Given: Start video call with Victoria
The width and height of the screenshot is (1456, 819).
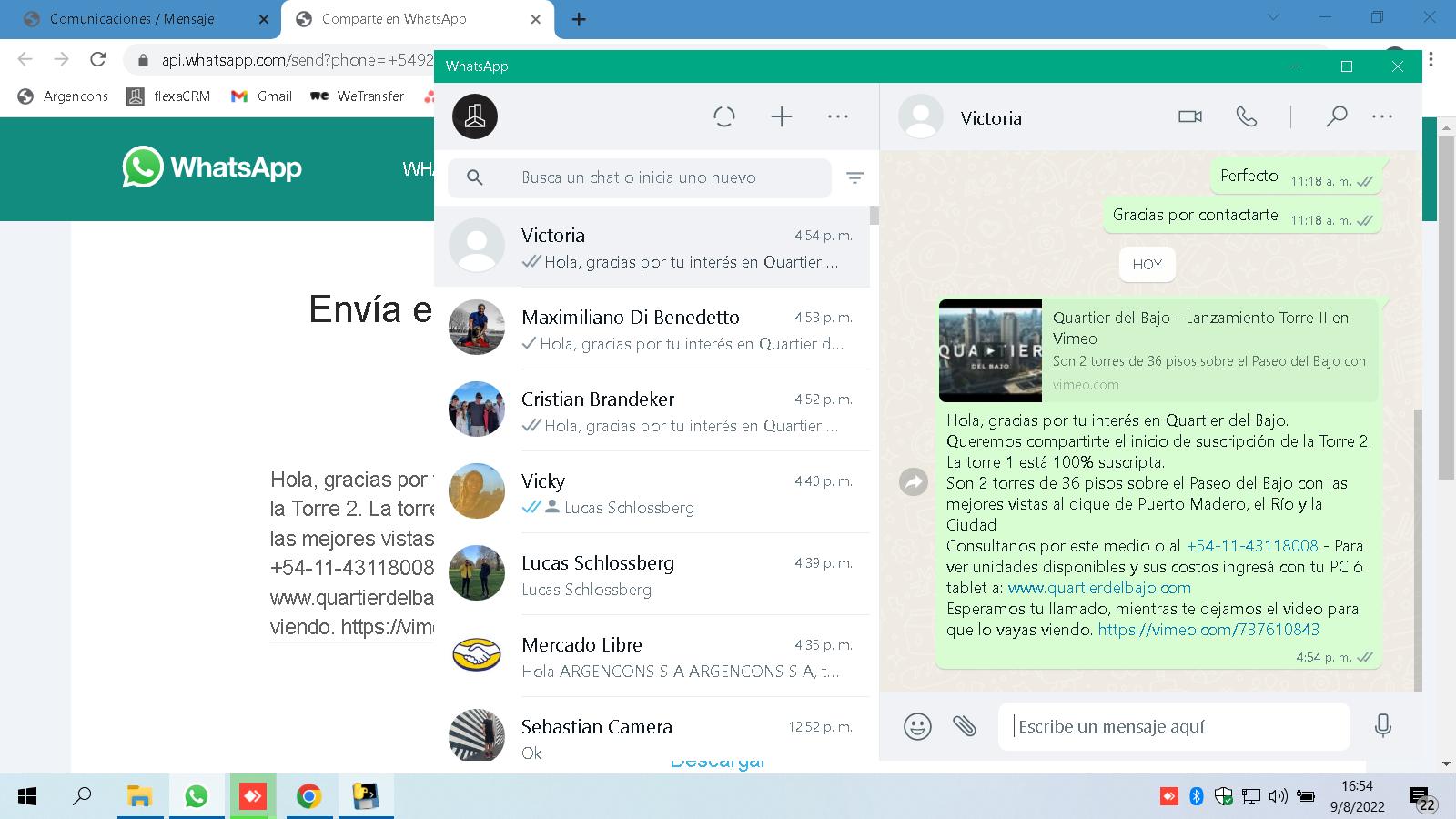Looking at the screenshot, I should (1190, 116).
